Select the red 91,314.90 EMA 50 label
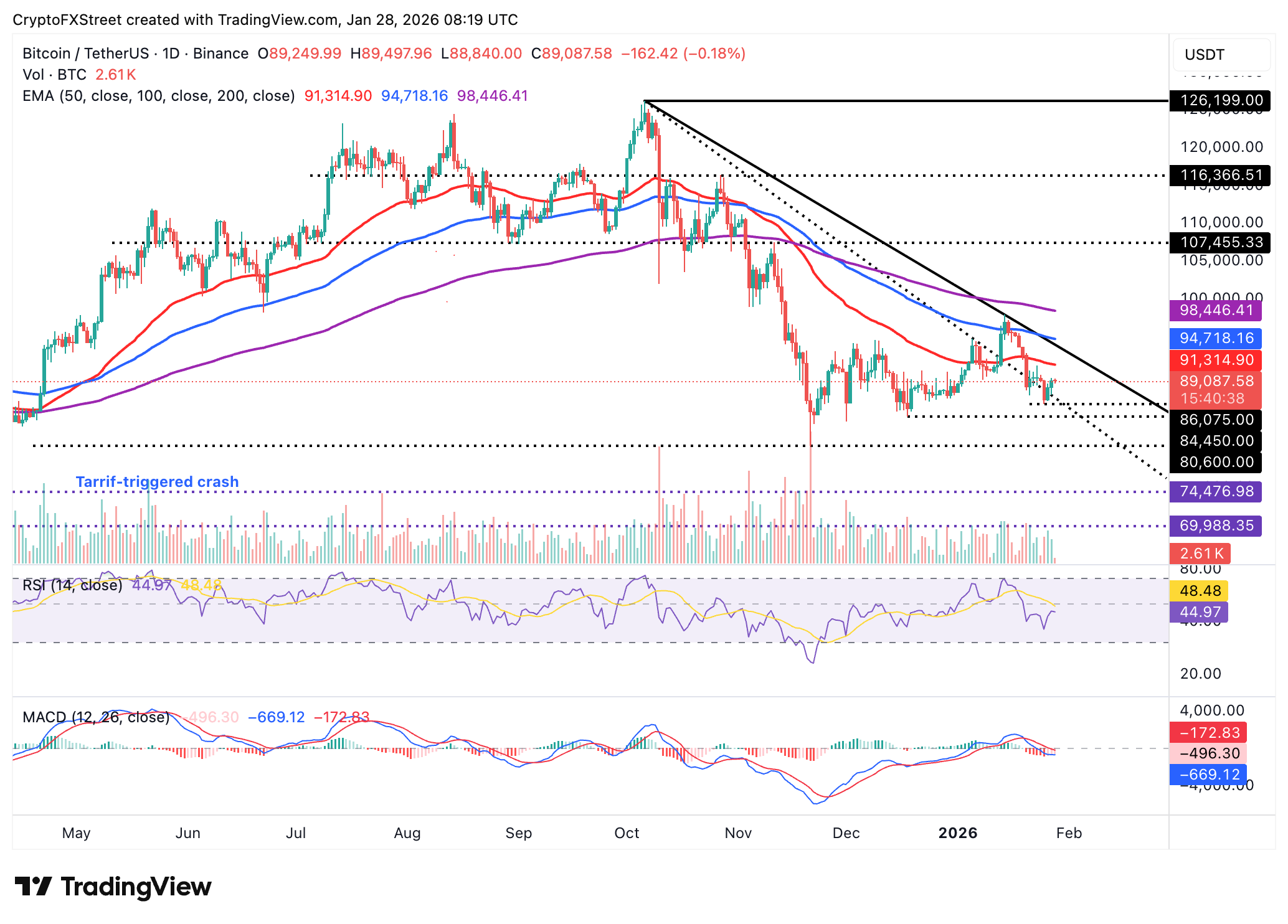Viewport: 1288px width, 924px height. (x=1215, y=360)
